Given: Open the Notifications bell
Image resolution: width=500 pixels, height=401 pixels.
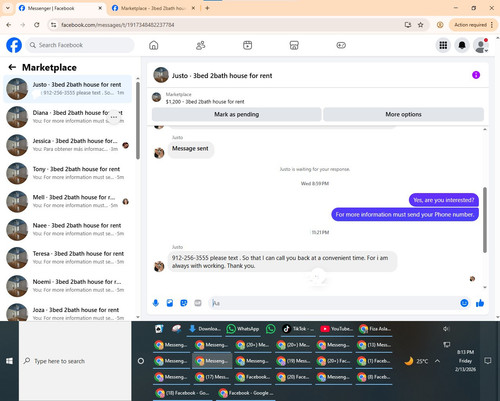Looking at the screenshot, I should [x=462, y=45].
